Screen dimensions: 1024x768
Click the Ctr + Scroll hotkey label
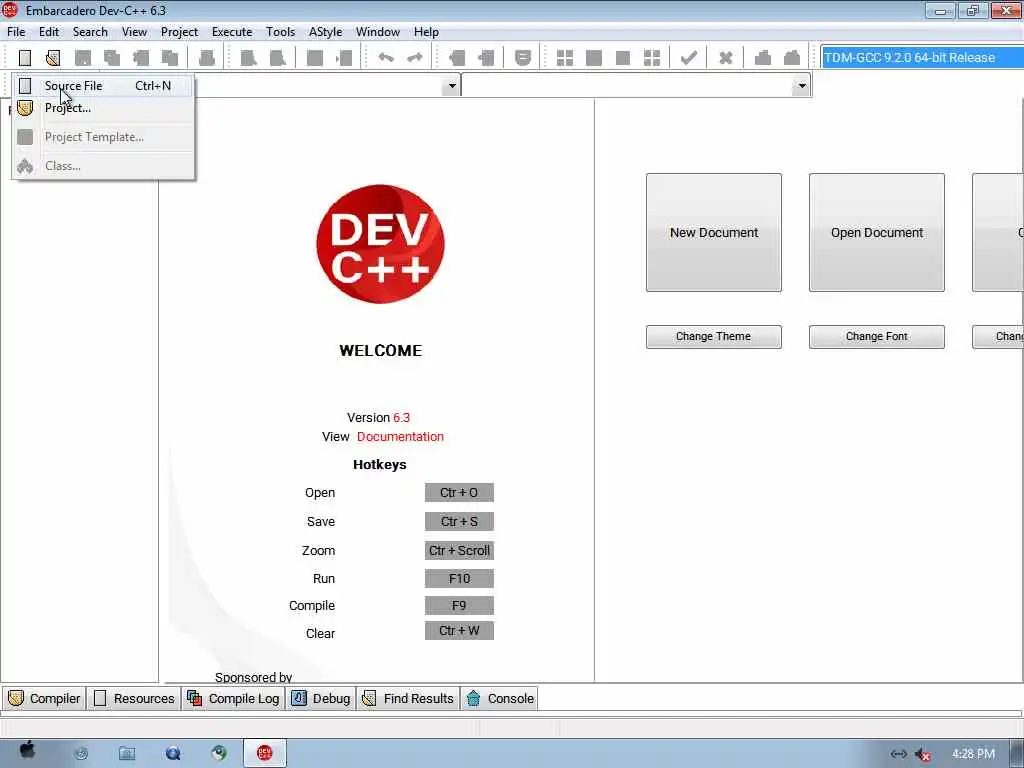[459, 551]
